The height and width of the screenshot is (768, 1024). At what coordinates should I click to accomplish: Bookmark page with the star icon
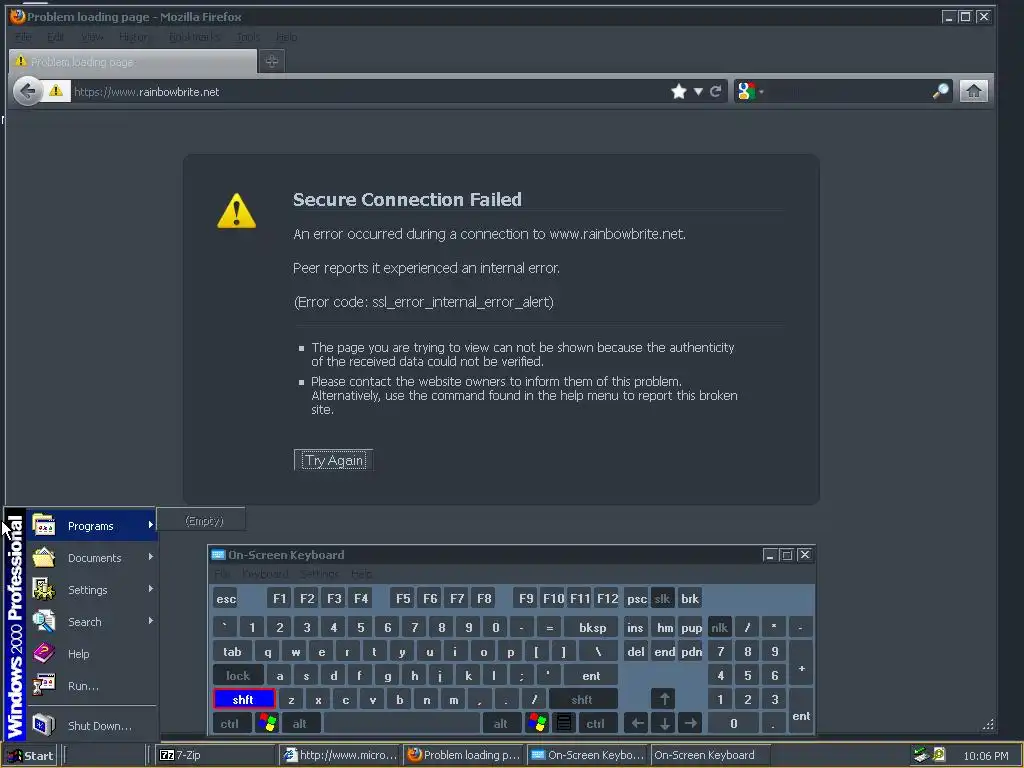pos(679,91)
